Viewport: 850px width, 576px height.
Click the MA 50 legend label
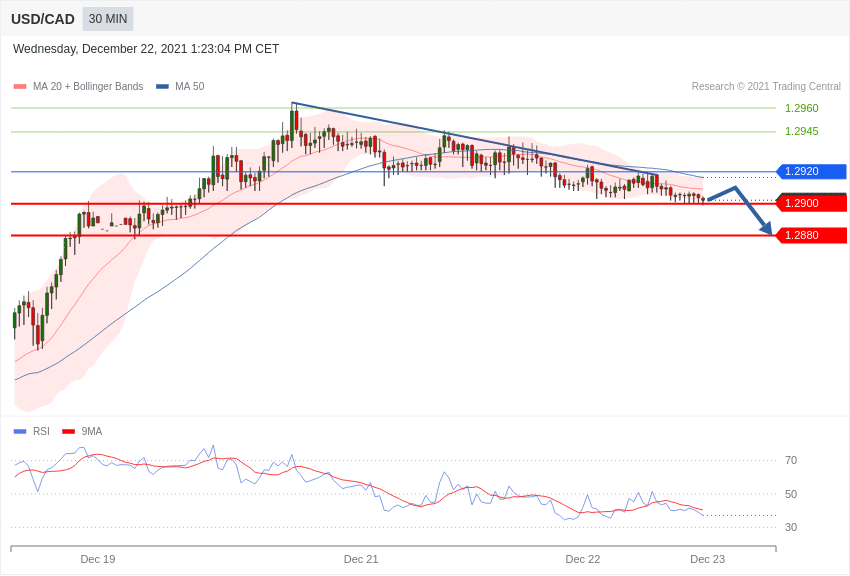click(190, 86)
